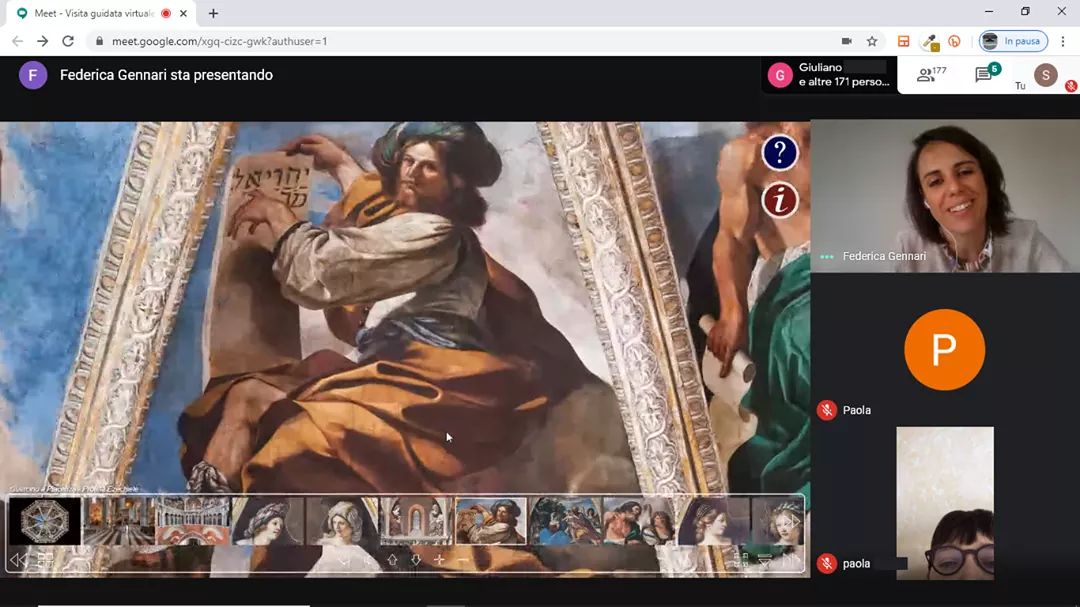
Task: Click the fresco caption text above the thumbnails
Action: tap(74, 489)
